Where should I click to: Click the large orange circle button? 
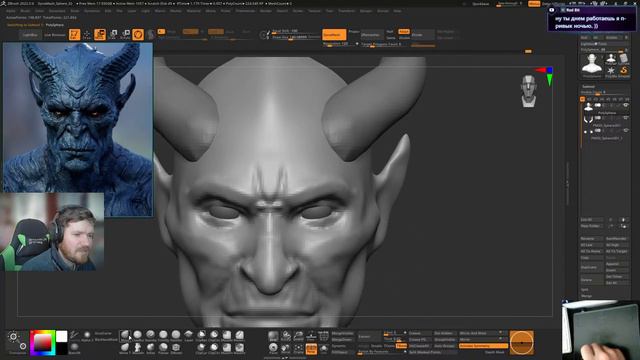[x=522, y=342]
